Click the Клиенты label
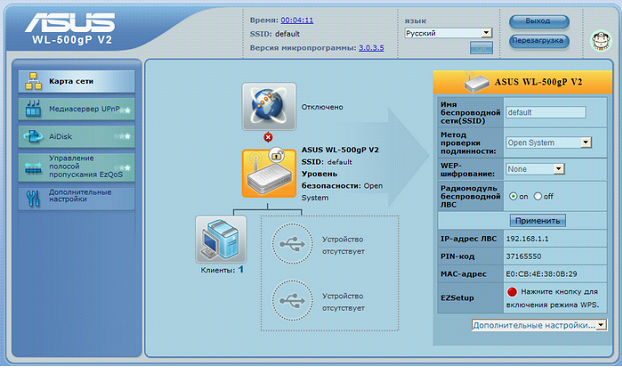 218,270
